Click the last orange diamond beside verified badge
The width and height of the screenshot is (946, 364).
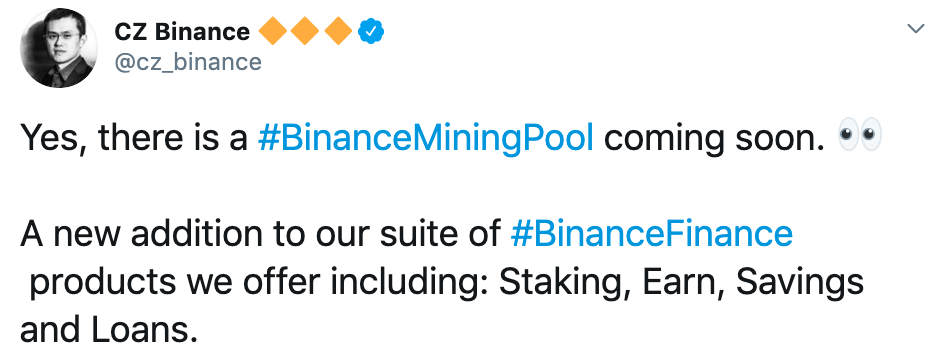coord(338,32)
